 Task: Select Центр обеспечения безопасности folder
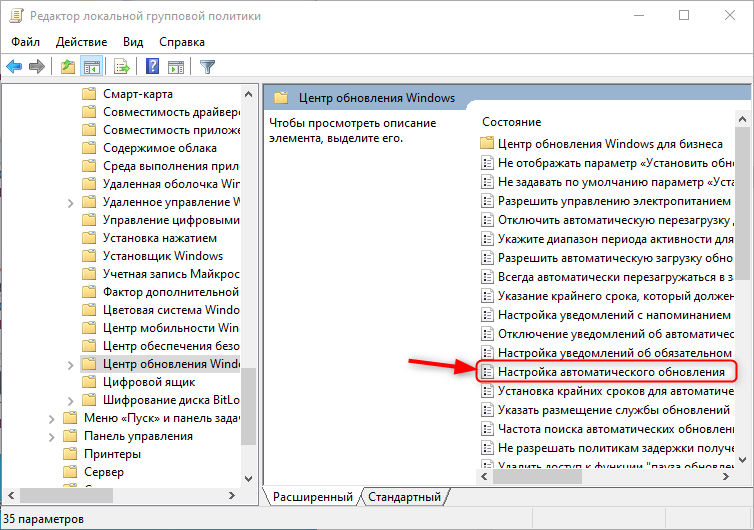coord(161,346)
